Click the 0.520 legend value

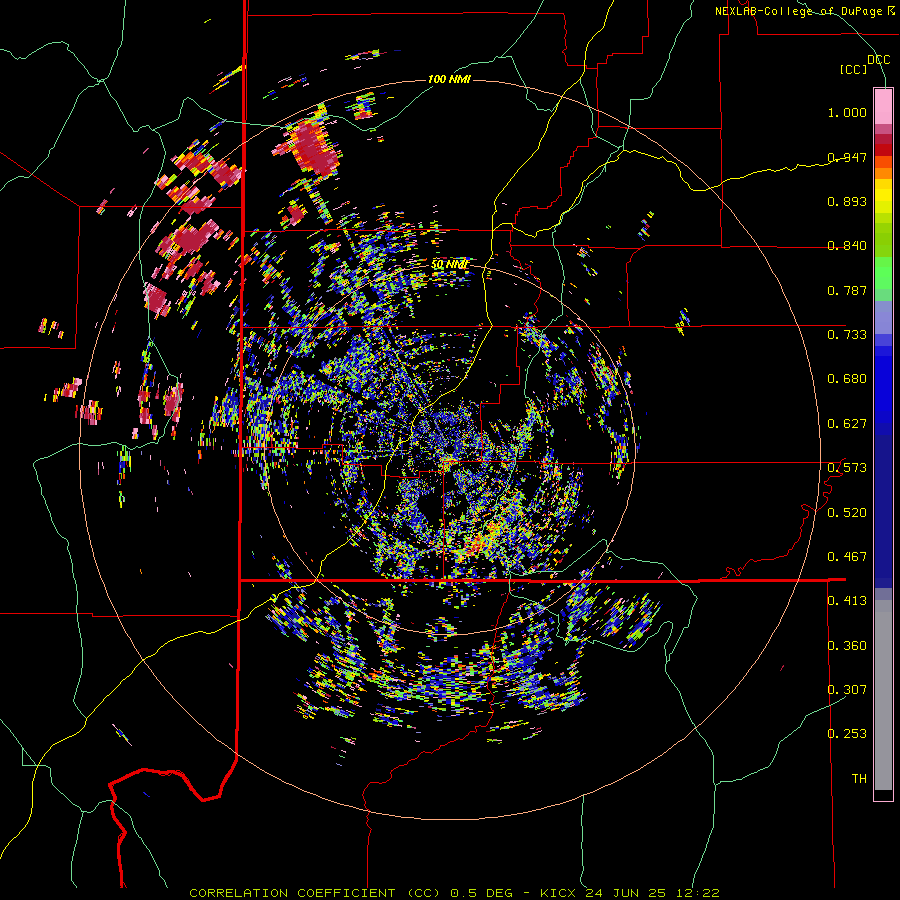pos(847,513)
